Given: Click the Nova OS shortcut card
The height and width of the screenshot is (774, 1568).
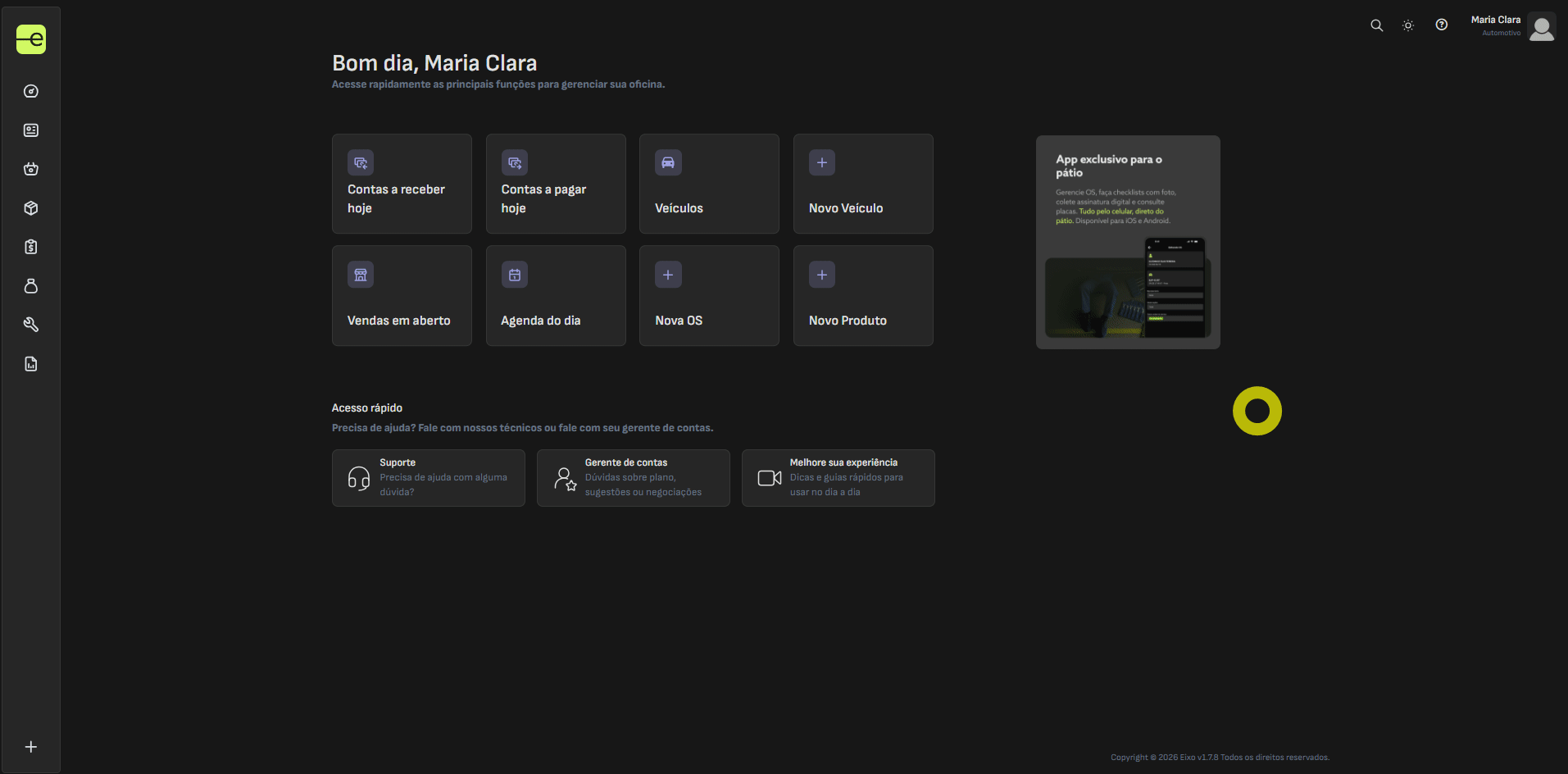Looking at the screenshot, I should pyautogui.click(x=709, y=296).
